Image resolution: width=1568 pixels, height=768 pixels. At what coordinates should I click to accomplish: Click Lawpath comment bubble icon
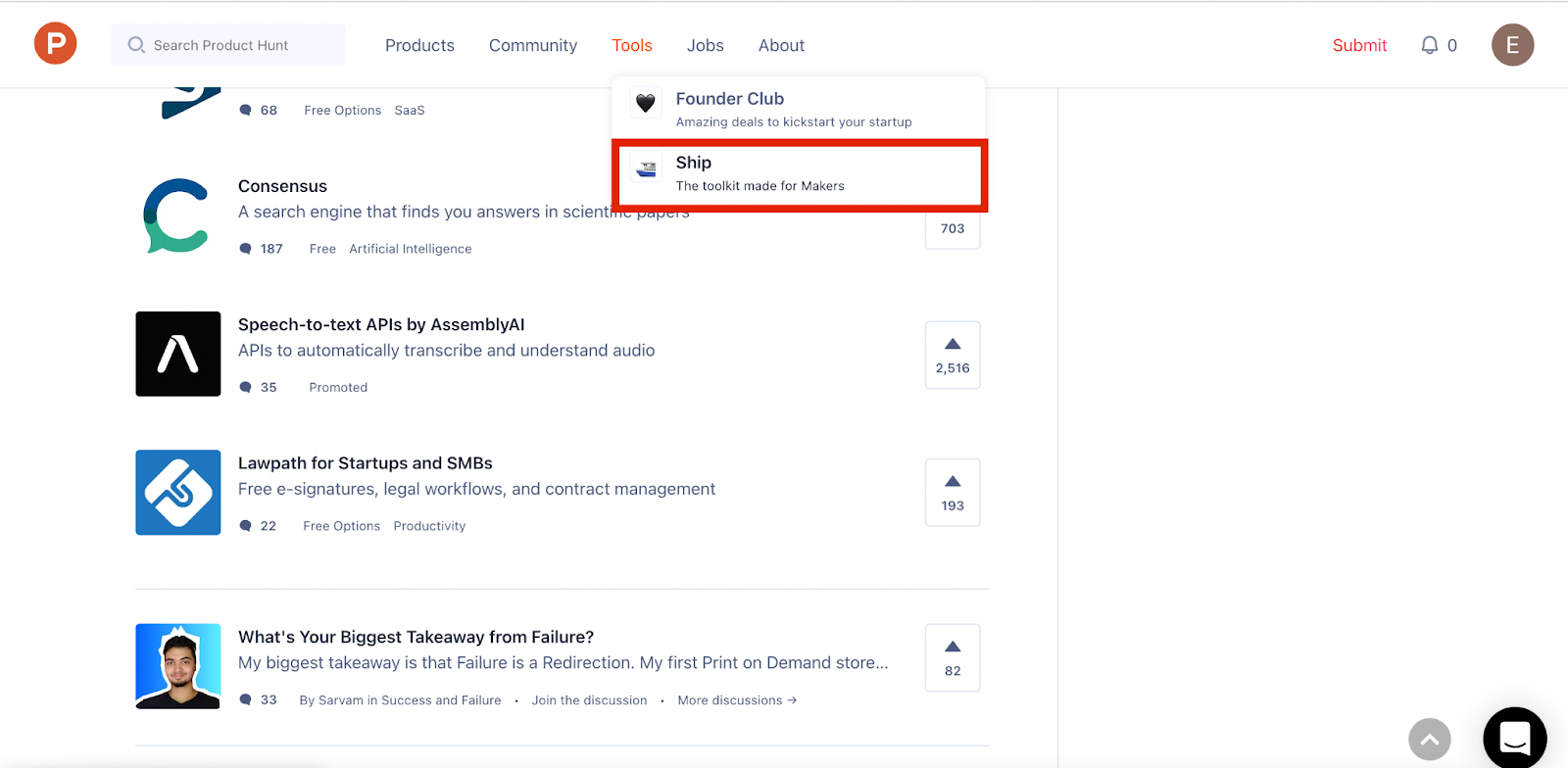246,526
